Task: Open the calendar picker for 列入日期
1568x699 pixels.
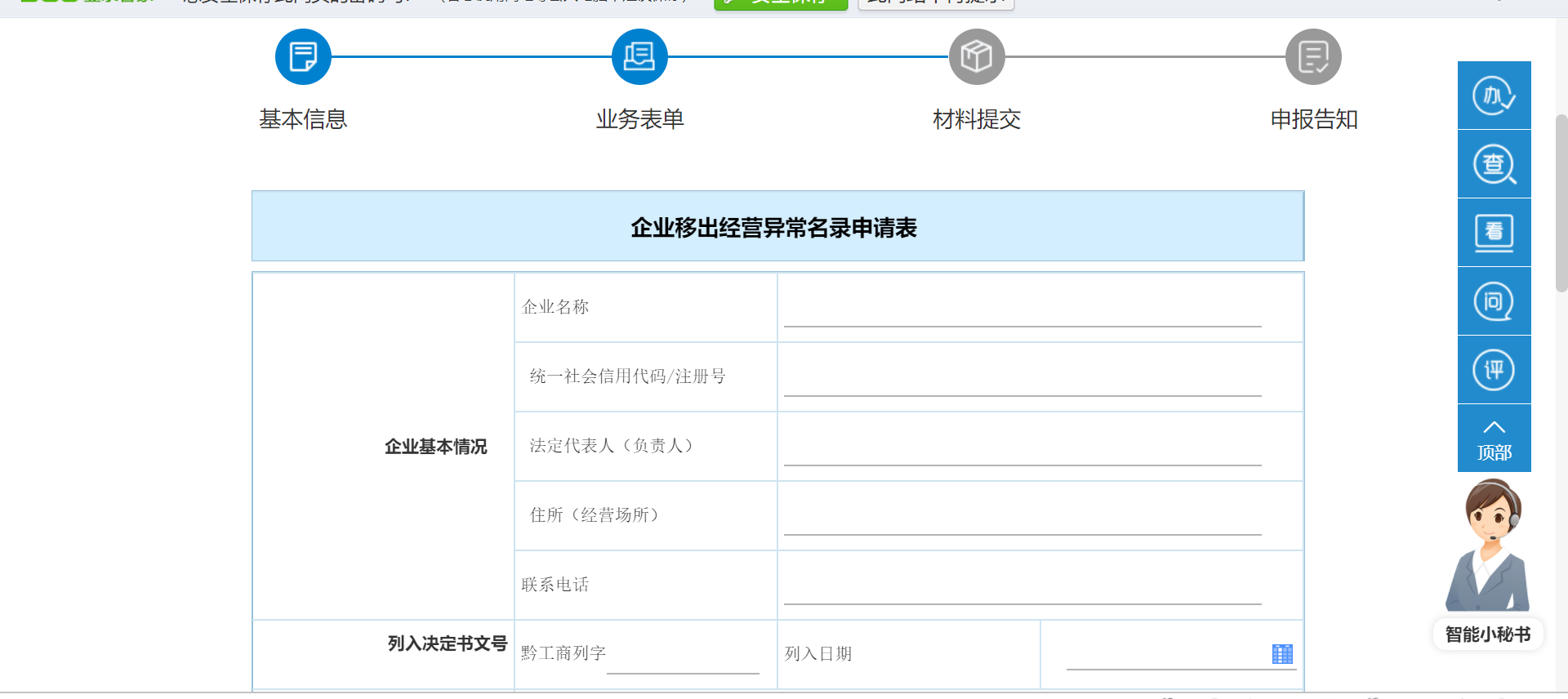Action: pos(1282,654)
